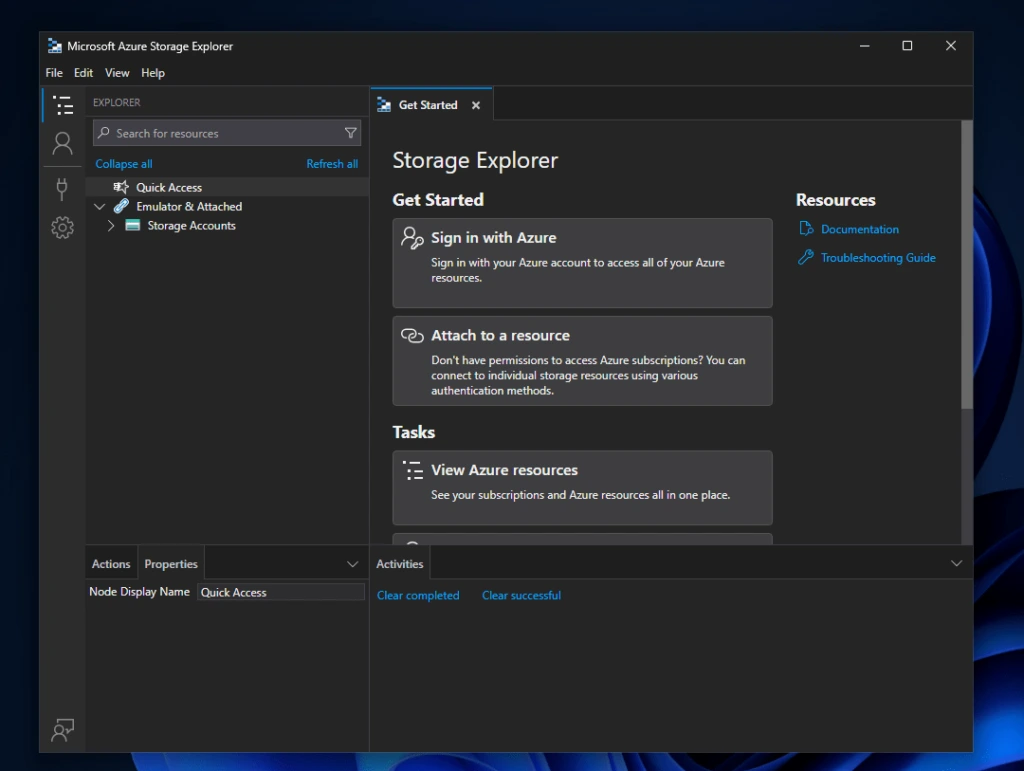Click Clear completed
The width and height of the screenshot is (1024, 771).
418,595
